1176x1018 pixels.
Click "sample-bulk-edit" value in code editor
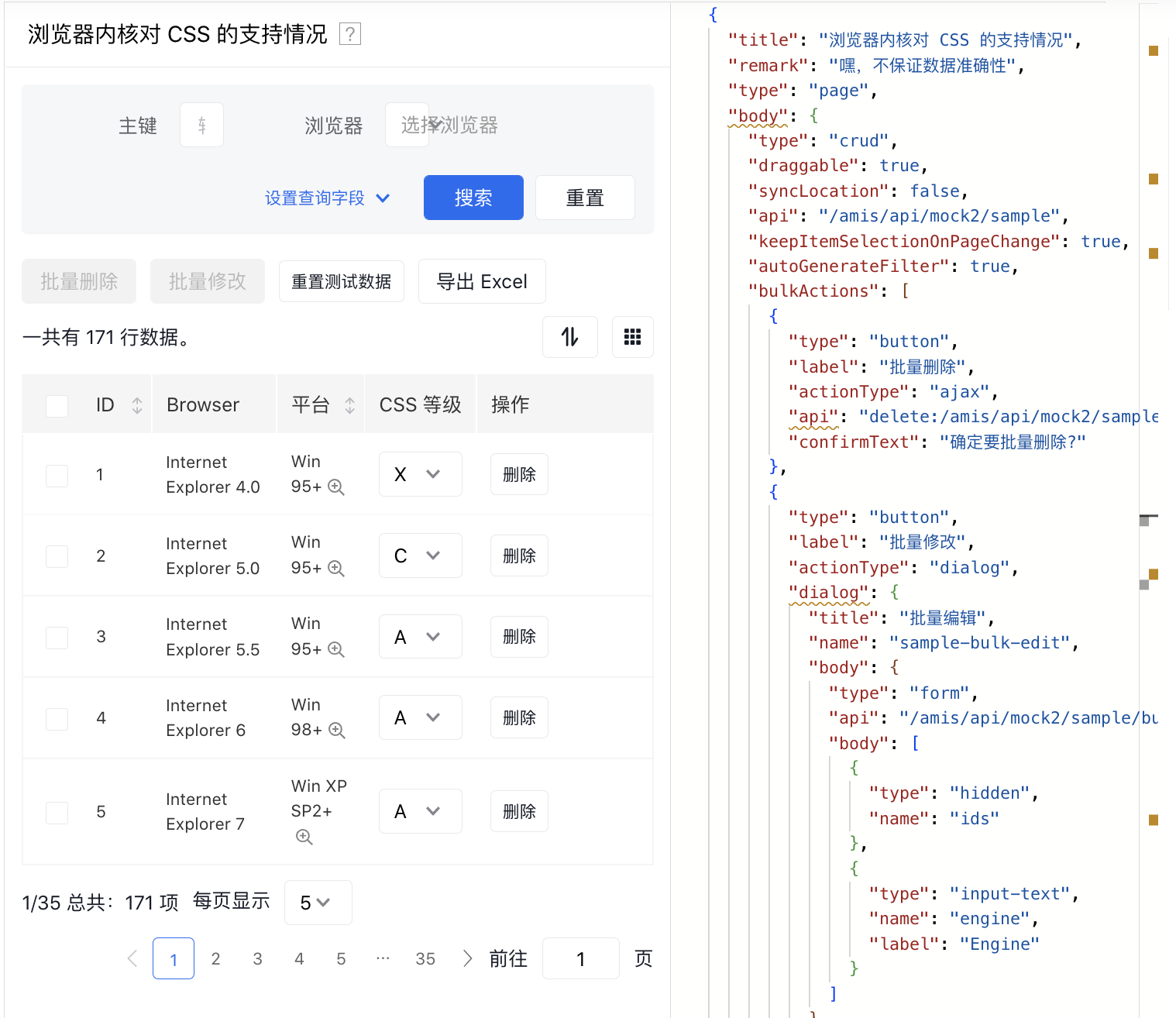pos(980,643)
